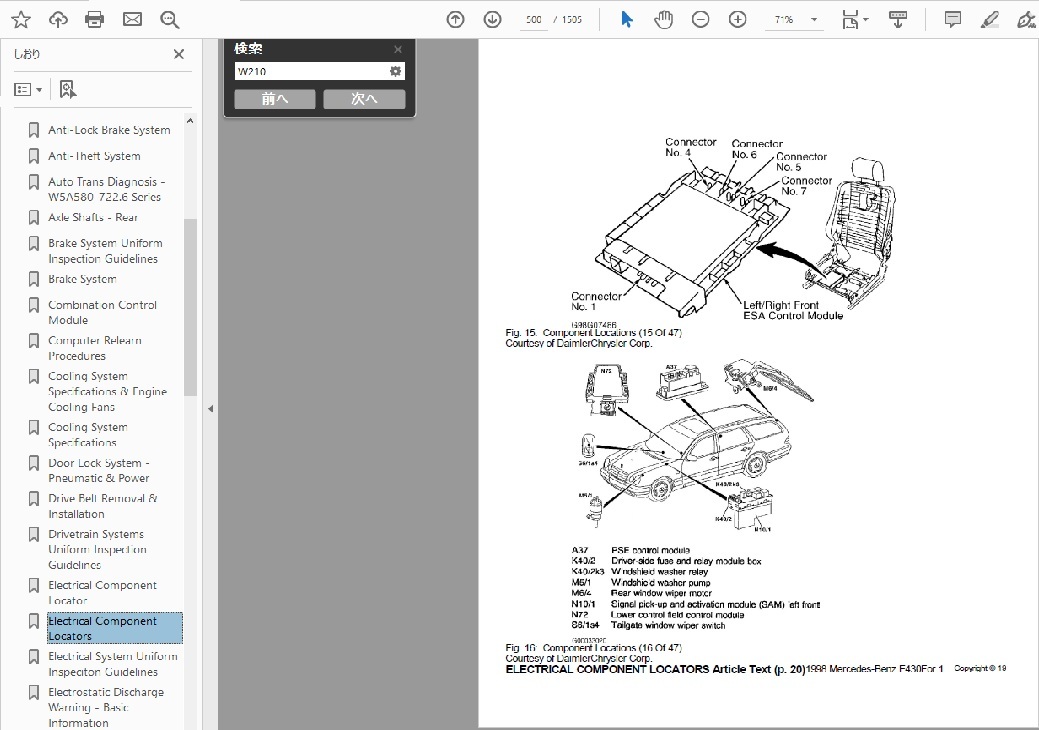Select Combination Control Module bookmark
1039x730 pixels.
[102, 312]
